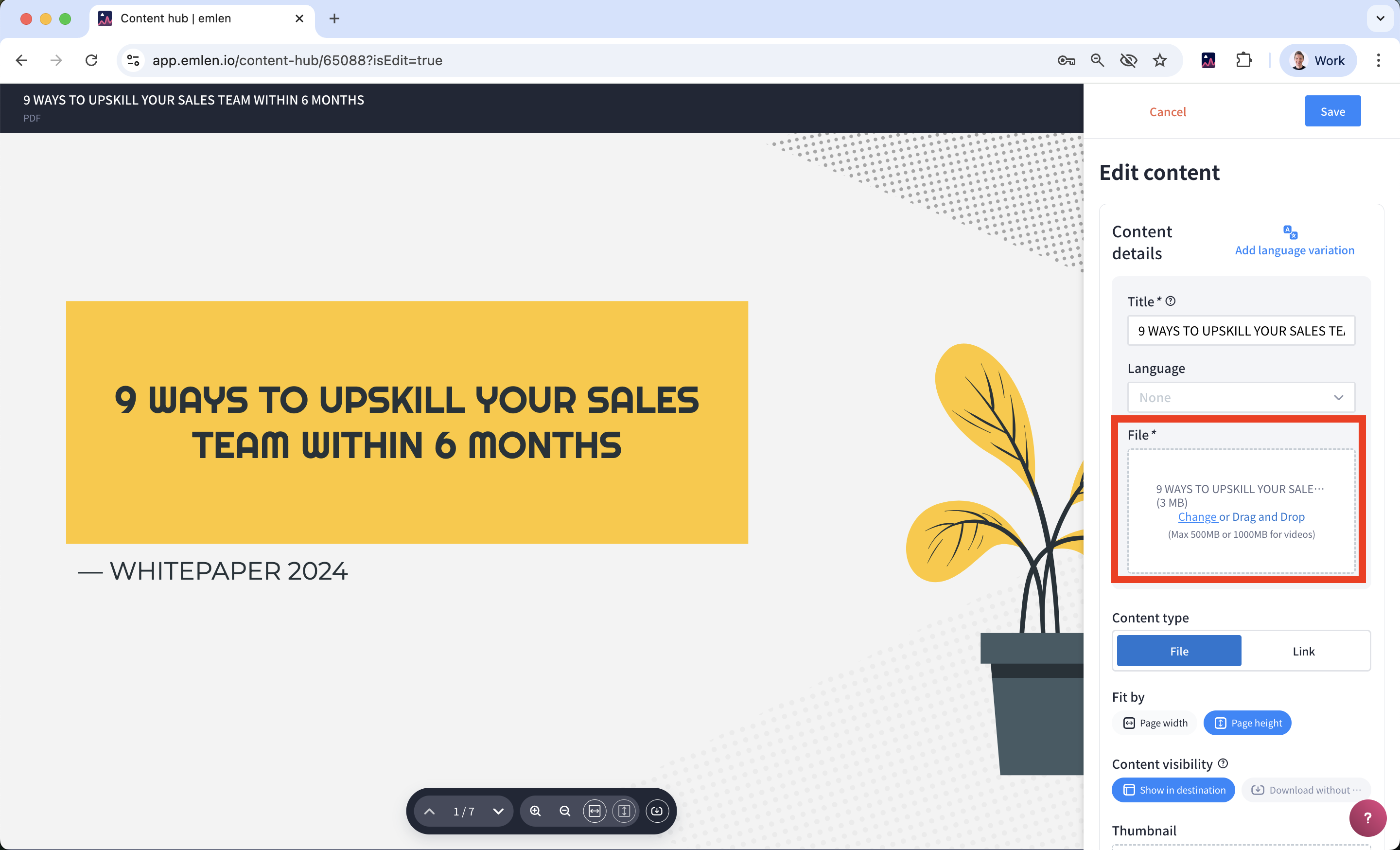This screenshot has width=1400, height=850.
Task: Zoom out in the PDF toolbar
Action: pos(565,811)
